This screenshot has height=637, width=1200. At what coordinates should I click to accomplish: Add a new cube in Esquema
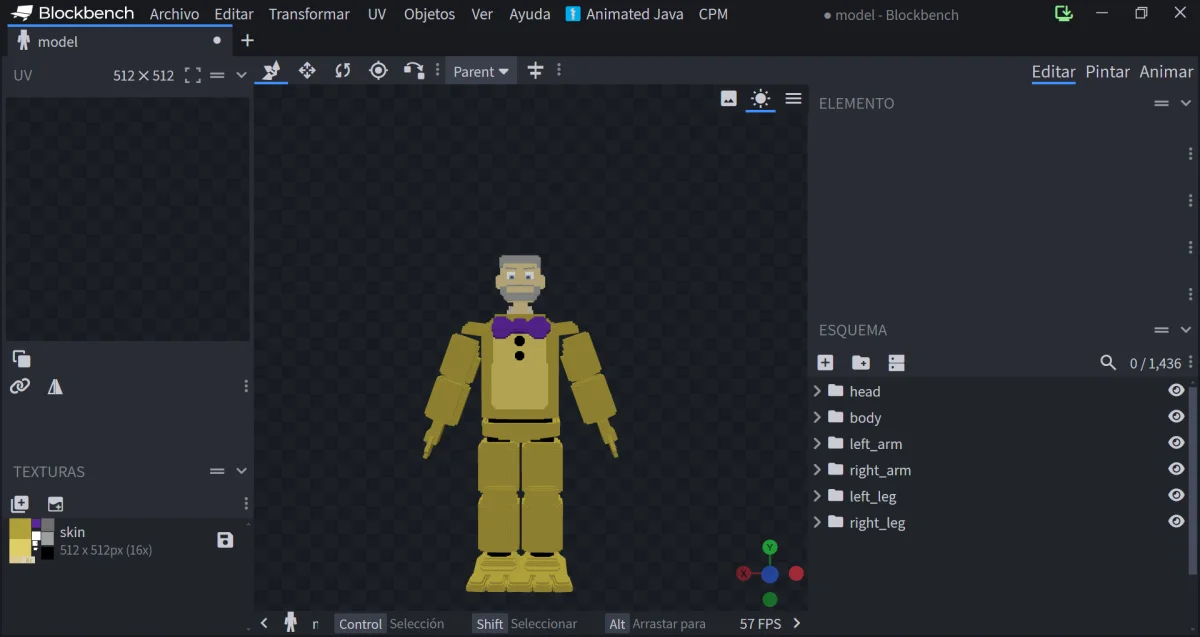(825, 363)
